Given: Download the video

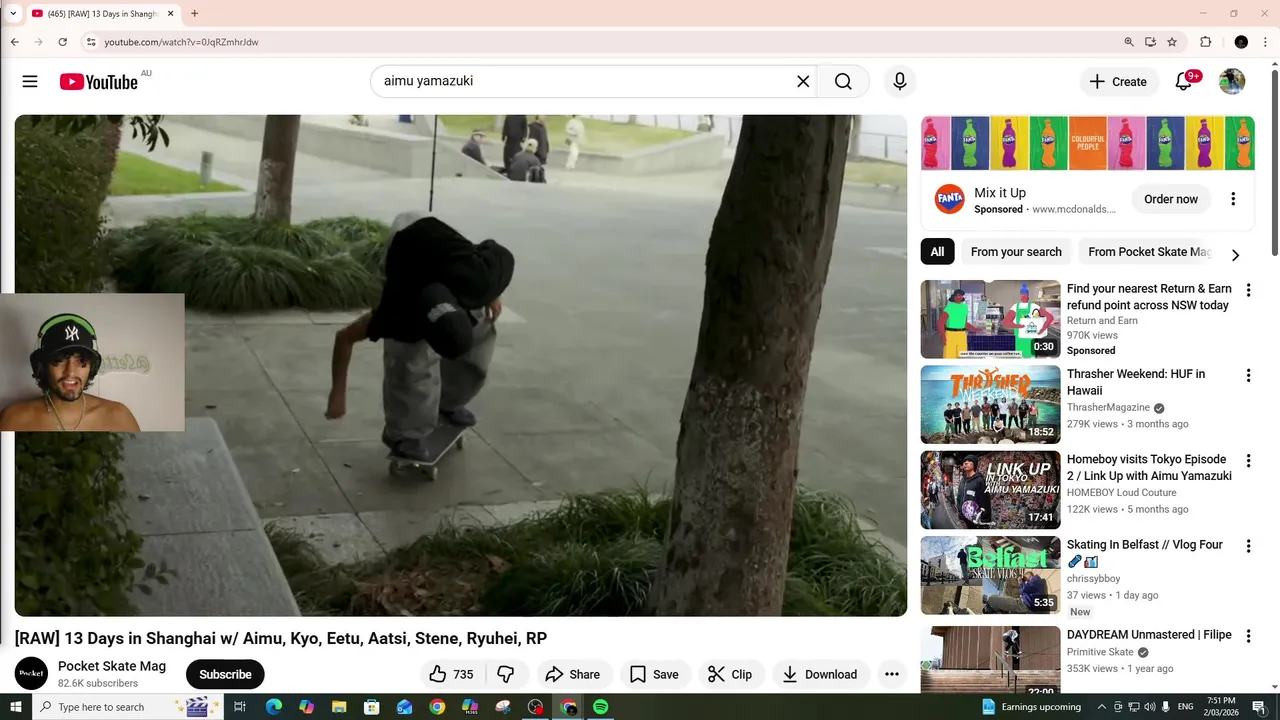Looking at the screenshot, I should tap(820, 674).
